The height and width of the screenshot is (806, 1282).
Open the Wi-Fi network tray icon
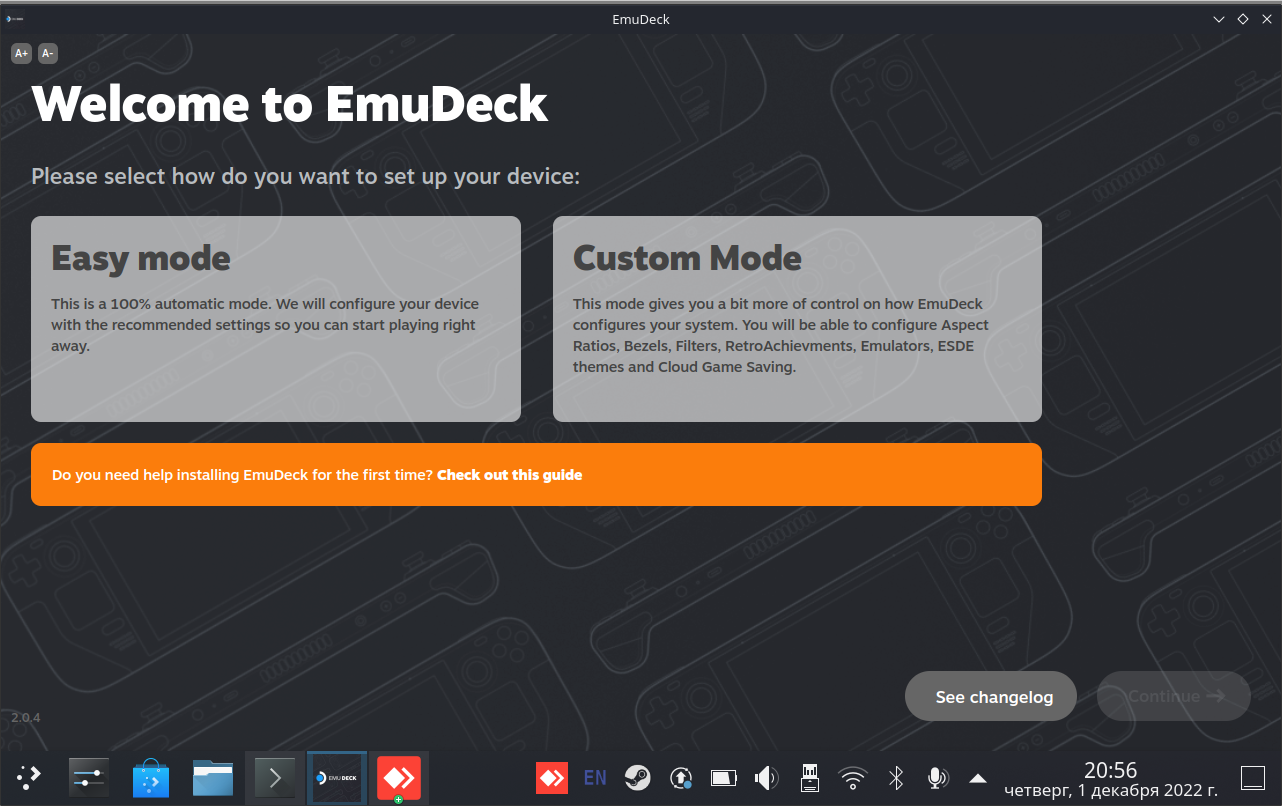pyautogui.click(x=853, y=777)
